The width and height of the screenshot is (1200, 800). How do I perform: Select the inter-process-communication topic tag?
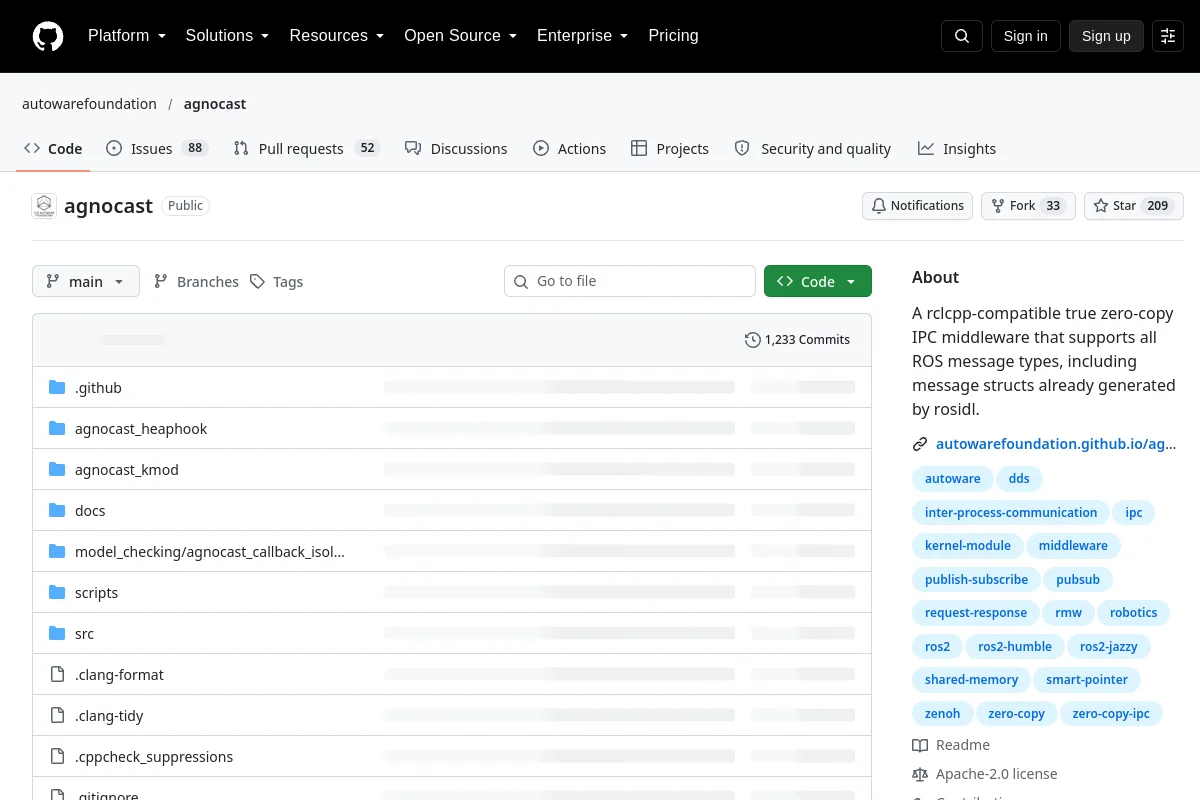[x=1011, y=513]
